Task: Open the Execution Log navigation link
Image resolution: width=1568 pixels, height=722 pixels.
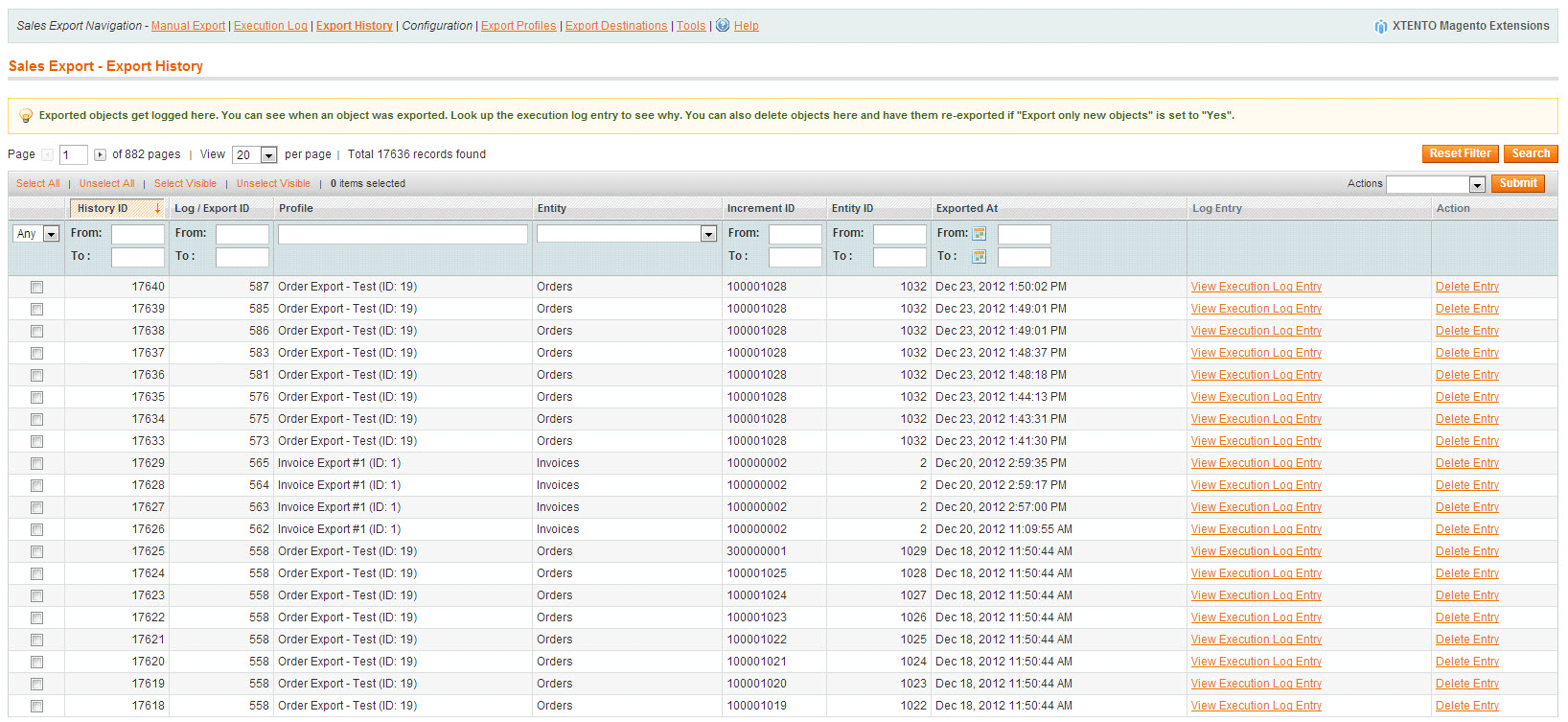Action: click(x=270, y=26)
